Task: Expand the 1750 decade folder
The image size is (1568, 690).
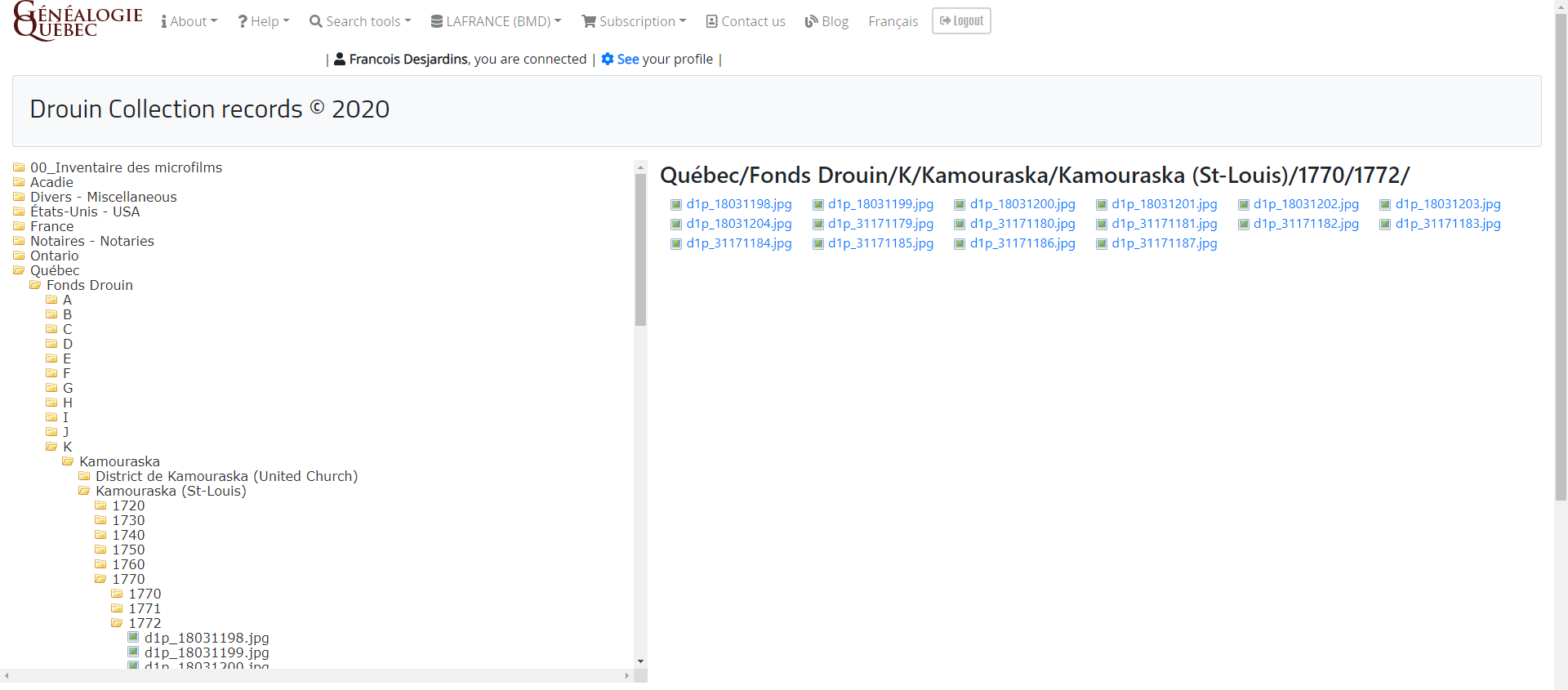Action: click(x=128, y=550)
